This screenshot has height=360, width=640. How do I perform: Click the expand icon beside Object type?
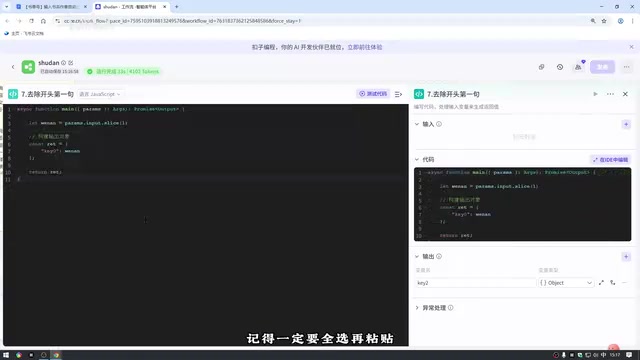click(601, 282)
